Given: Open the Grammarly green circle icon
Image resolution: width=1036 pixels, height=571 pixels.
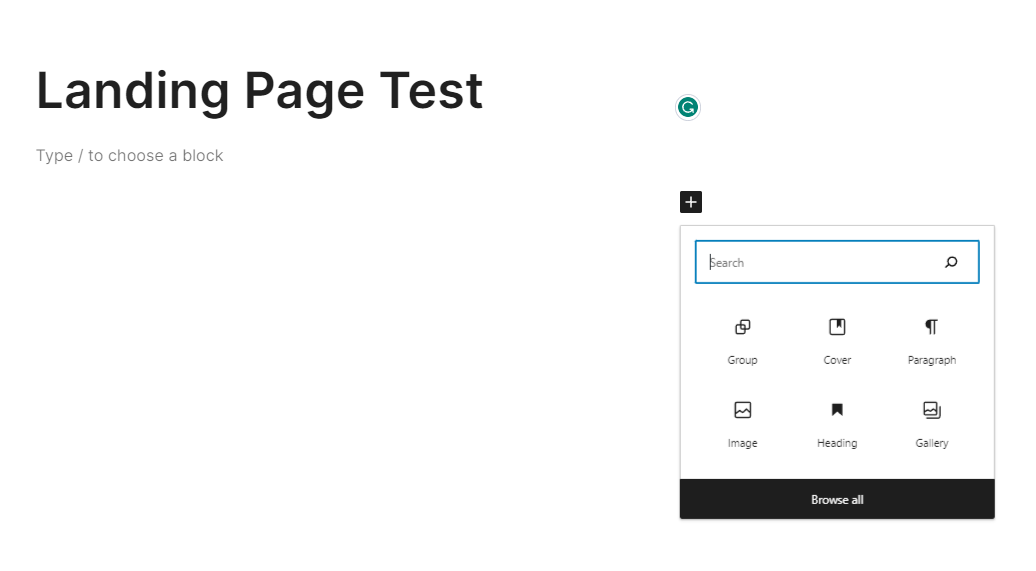Looking at the screenshot, I should (x=687, y=108).
